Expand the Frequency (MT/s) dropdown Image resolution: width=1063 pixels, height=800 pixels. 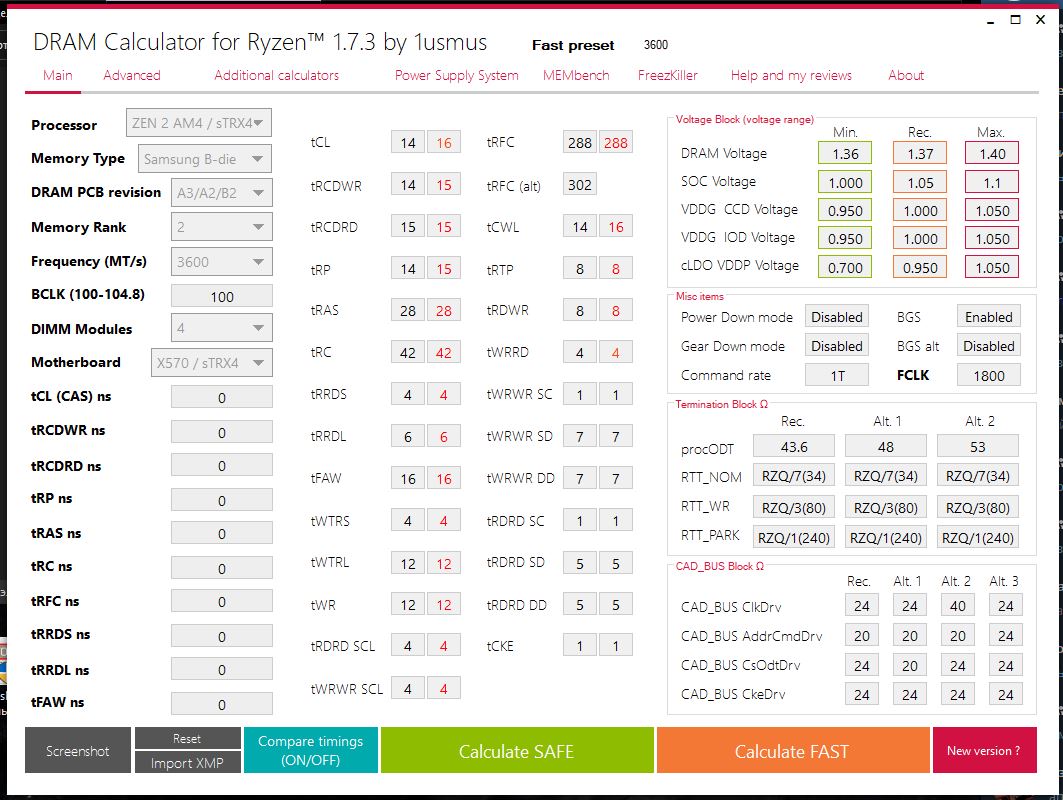(x=222, y=262)
